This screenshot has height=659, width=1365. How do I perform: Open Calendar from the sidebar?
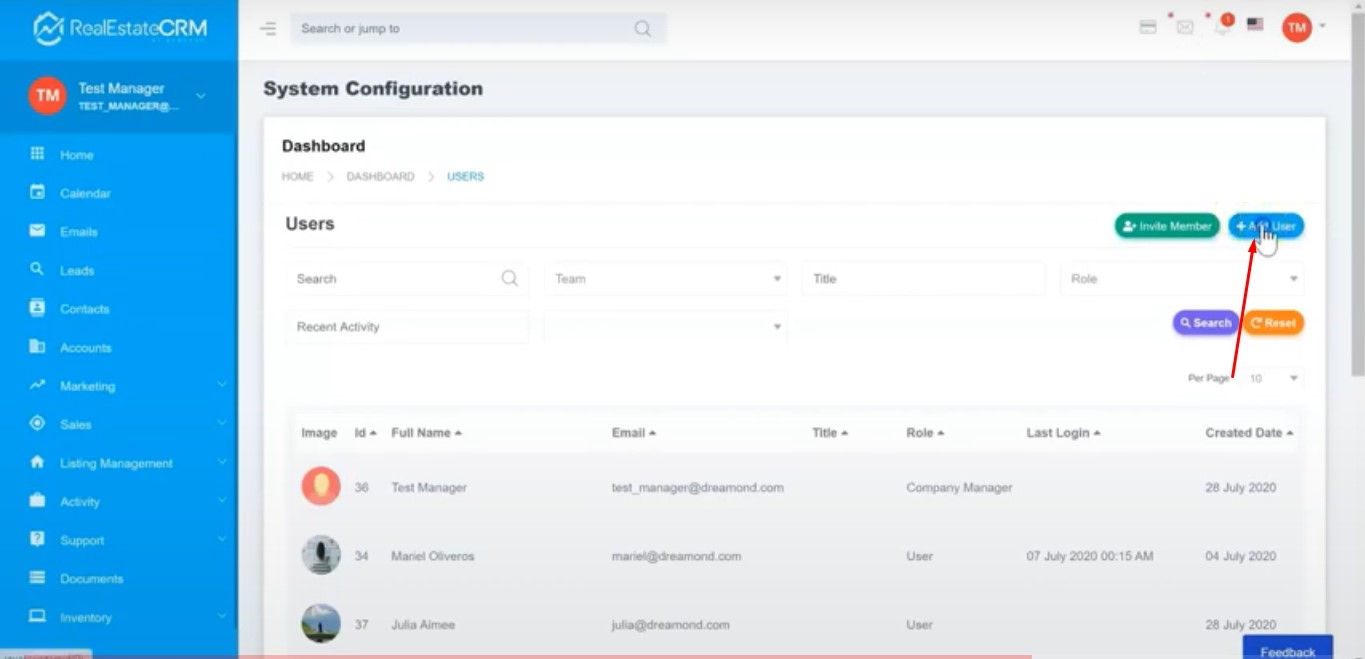coord(85,193)
